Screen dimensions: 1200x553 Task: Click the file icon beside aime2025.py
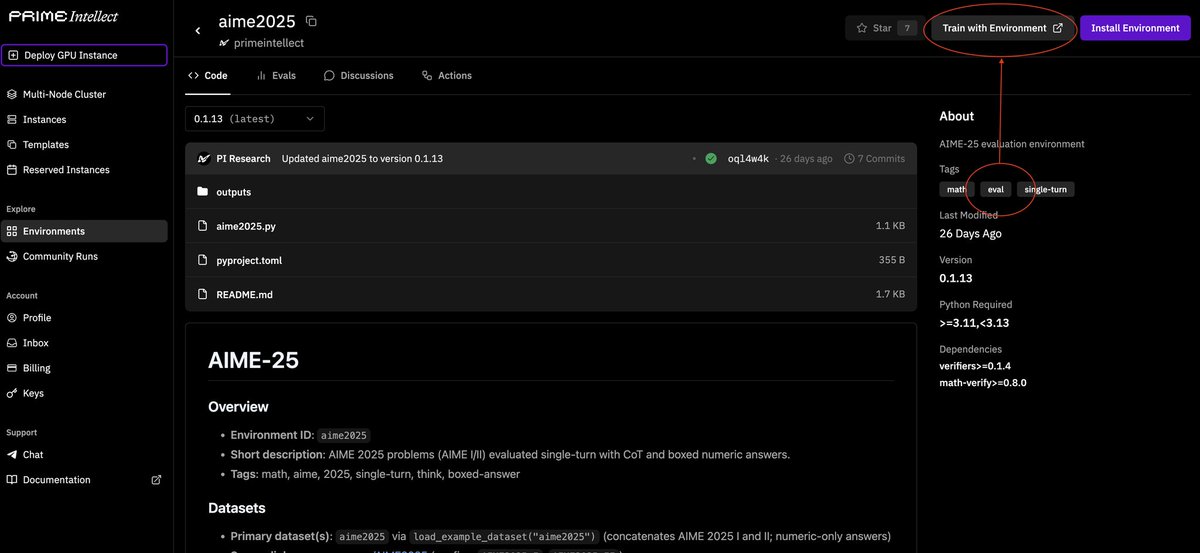[203, 226]
